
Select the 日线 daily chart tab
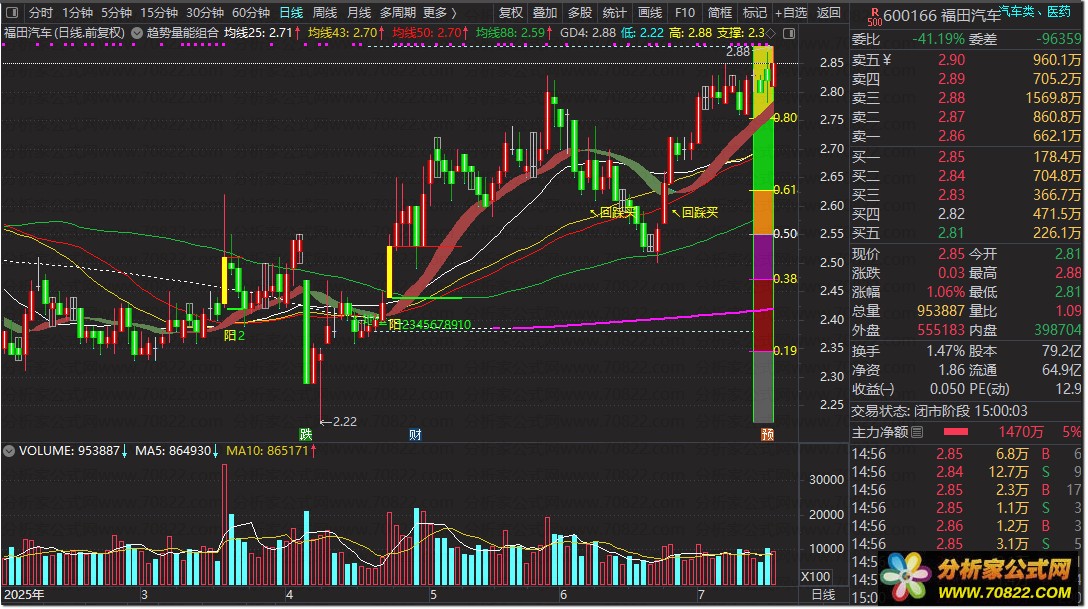click(x=291, y=12)
